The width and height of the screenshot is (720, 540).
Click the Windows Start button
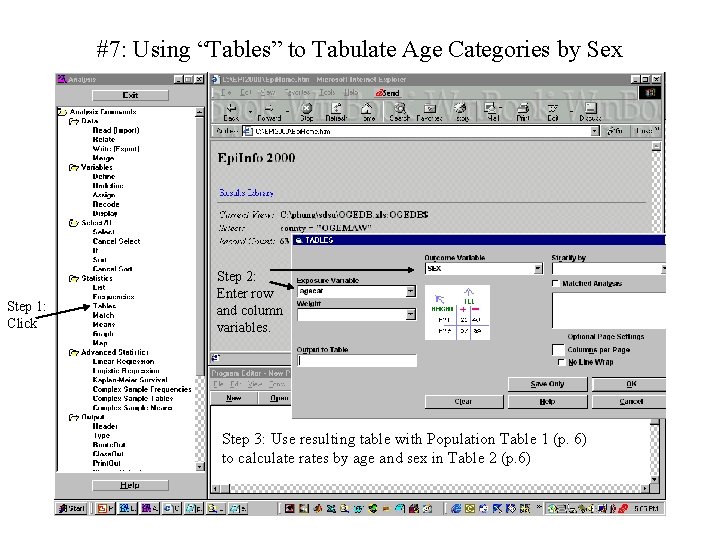point(71,508)
